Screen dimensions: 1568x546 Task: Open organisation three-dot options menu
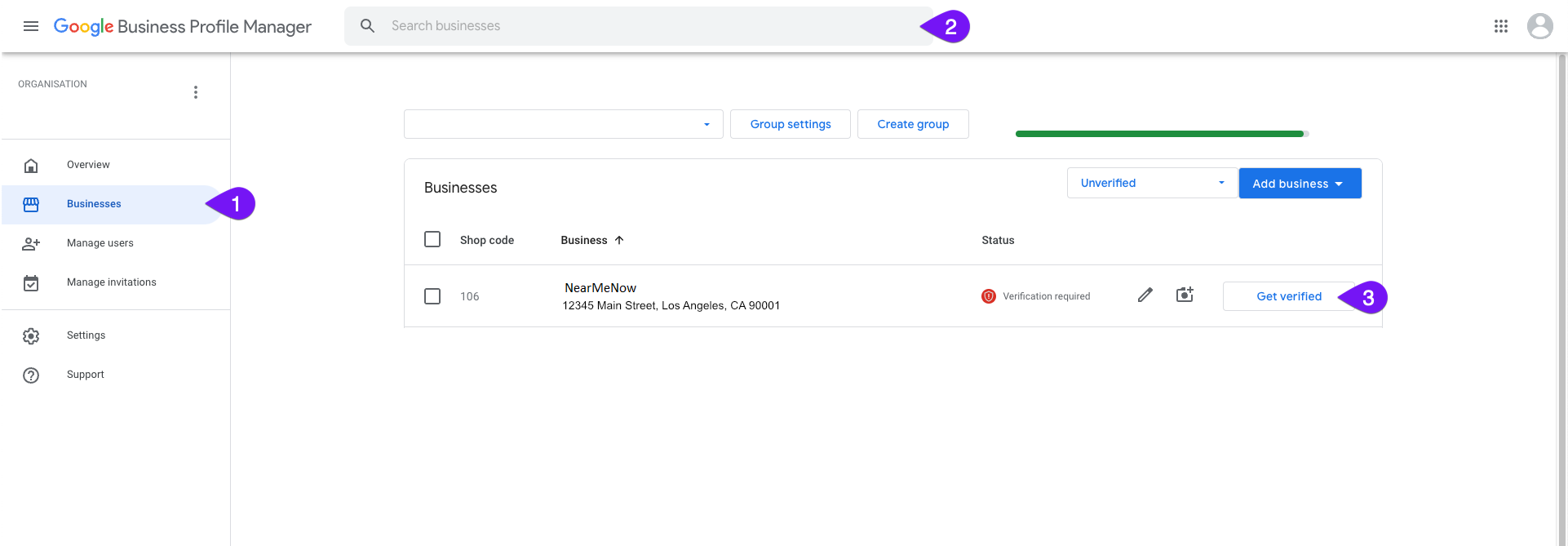(x=196, y=92)
